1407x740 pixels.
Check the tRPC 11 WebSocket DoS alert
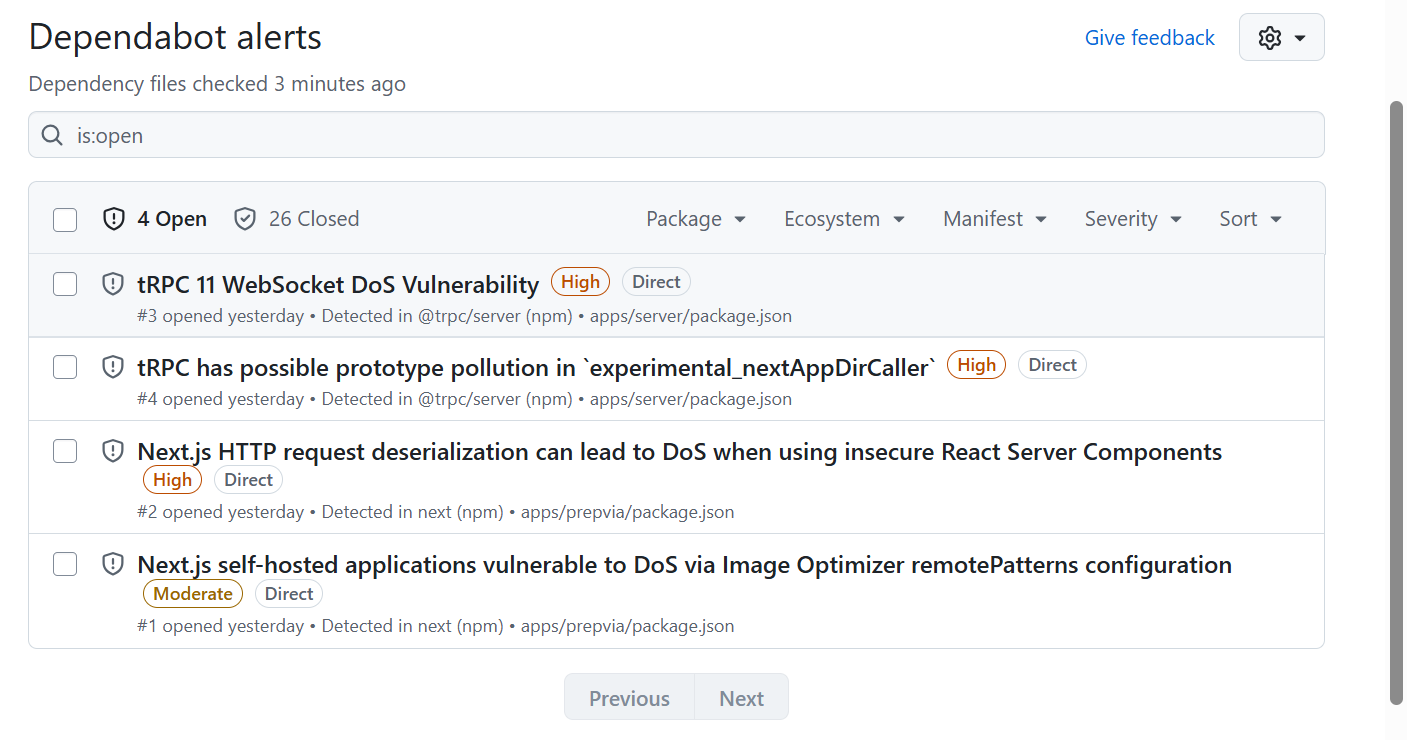pos(65,284)
